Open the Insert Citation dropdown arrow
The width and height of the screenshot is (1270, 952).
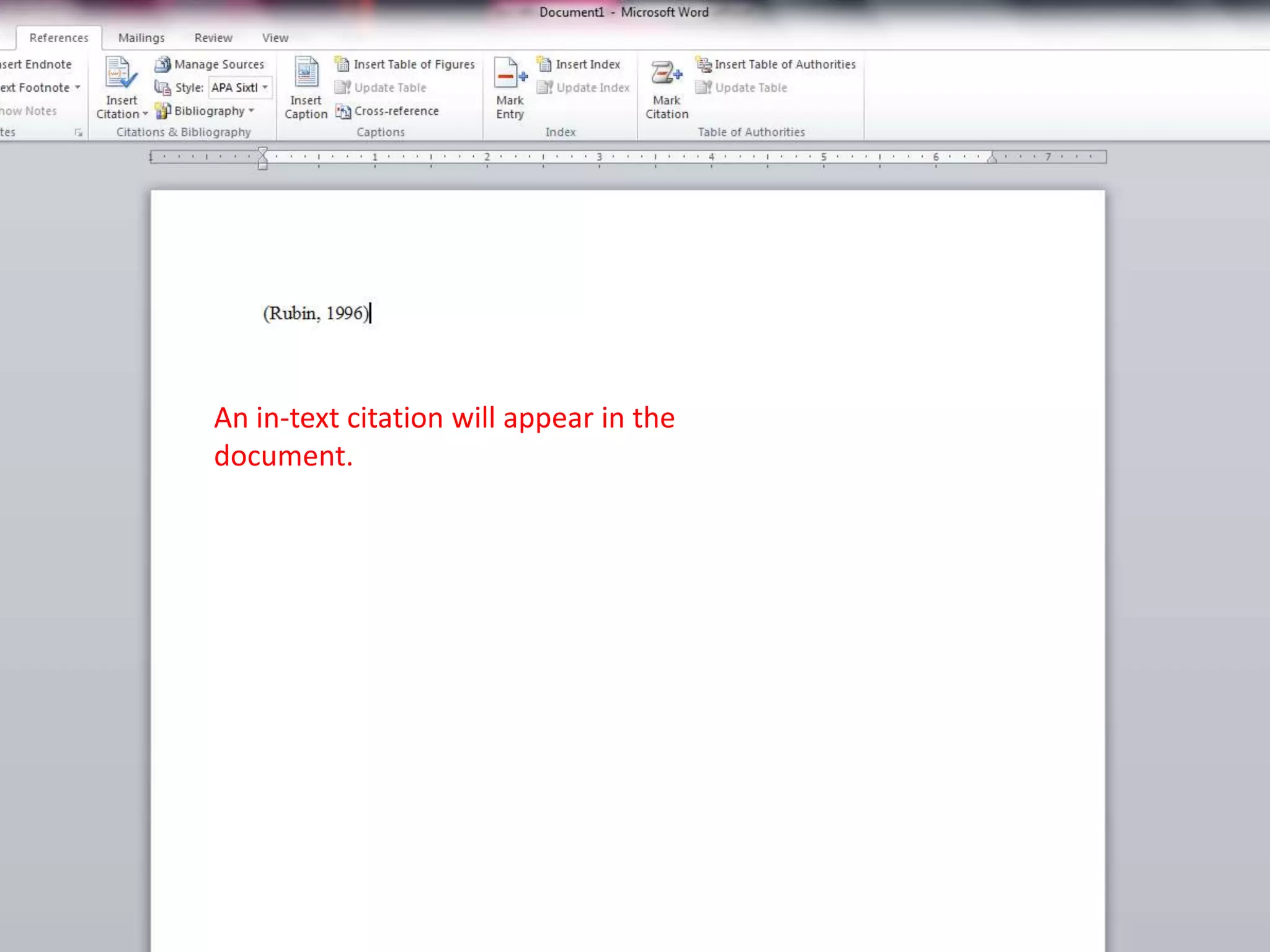point(145,114)
